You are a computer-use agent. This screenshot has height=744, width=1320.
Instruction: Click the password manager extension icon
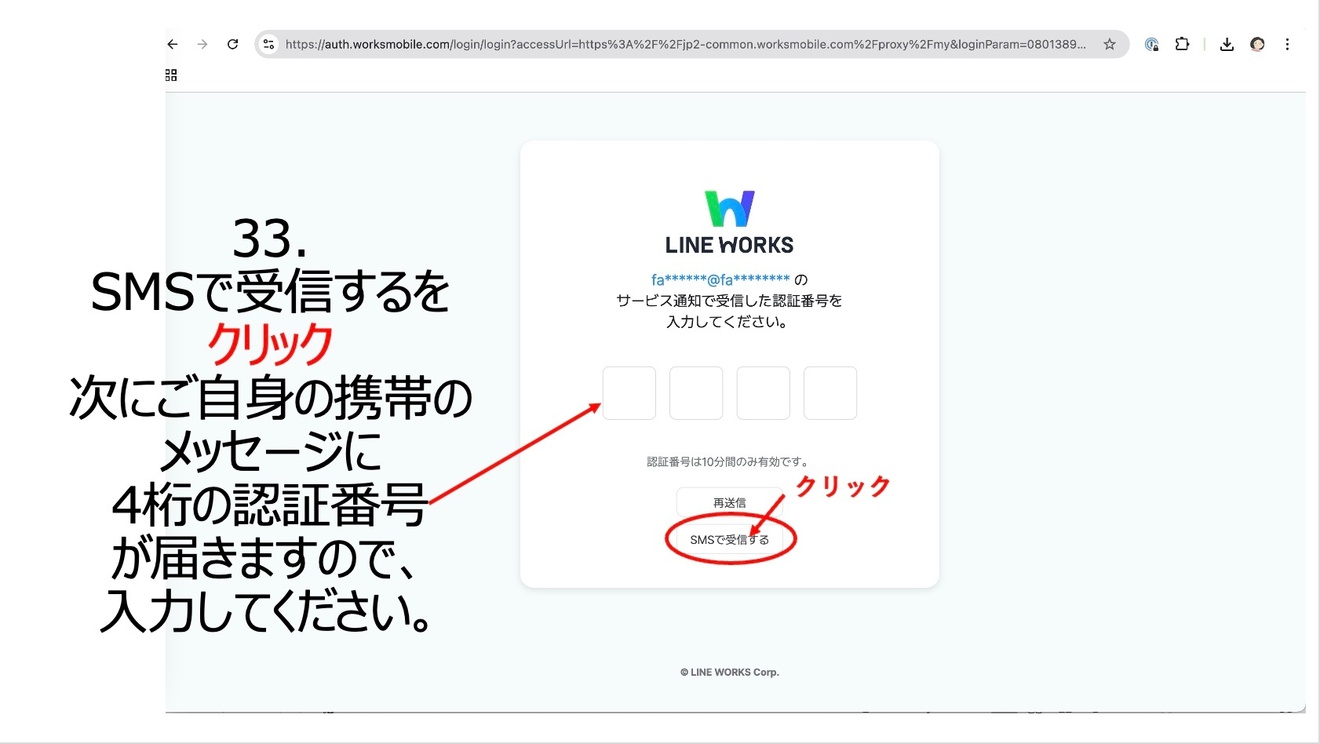[1152, 44]
